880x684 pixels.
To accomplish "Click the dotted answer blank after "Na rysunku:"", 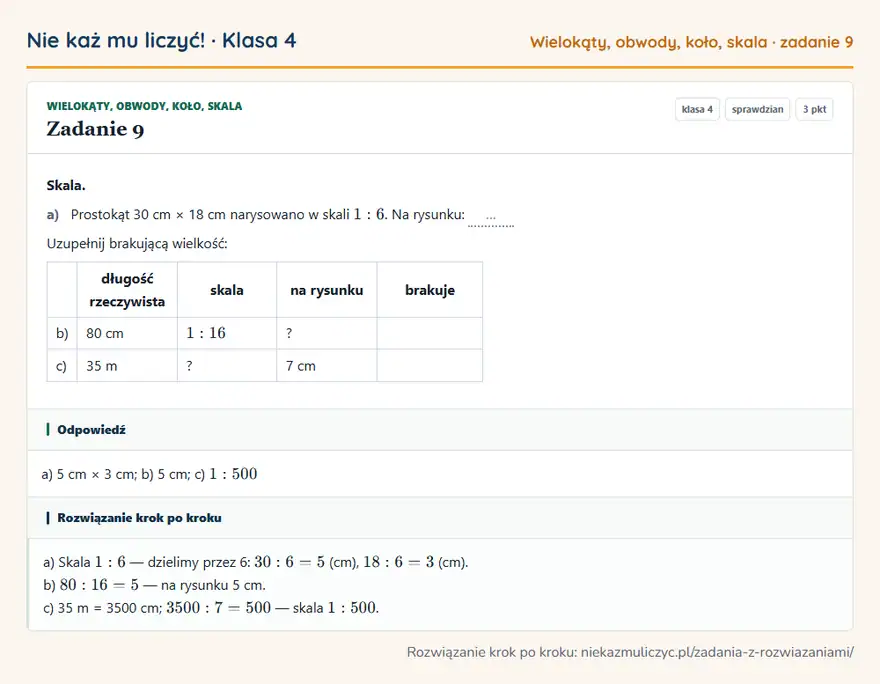I will click(491, 217).
